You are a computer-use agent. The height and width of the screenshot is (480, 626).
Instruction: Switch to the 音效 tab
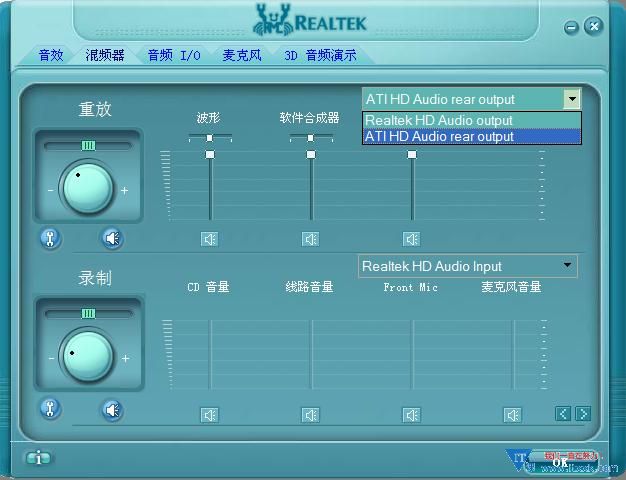pos(51,55)
